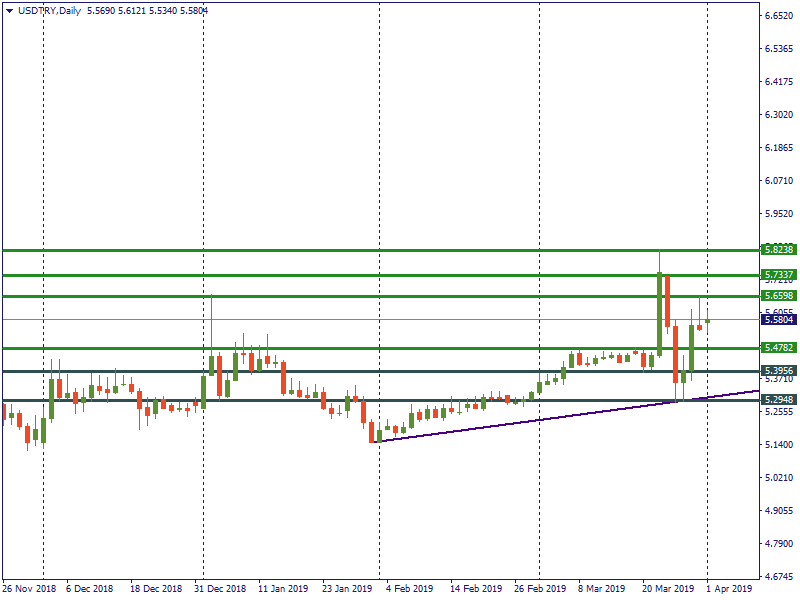
Task: Click the 20 Mar 2019 date label
Action: click(x=667, y=589)
